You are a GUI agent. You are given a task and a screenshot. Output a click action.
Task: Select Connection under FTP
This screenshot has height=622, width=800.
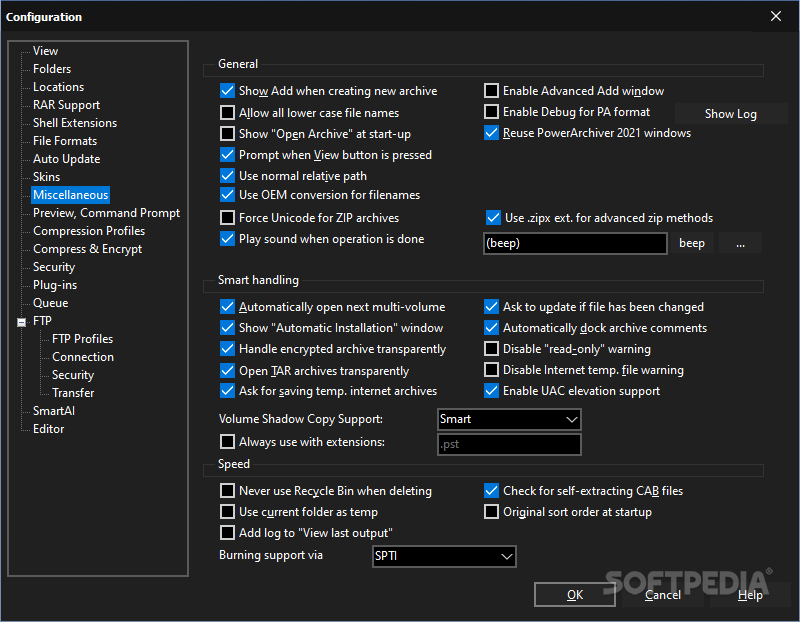pyautogui.click(x=83, y=357)
